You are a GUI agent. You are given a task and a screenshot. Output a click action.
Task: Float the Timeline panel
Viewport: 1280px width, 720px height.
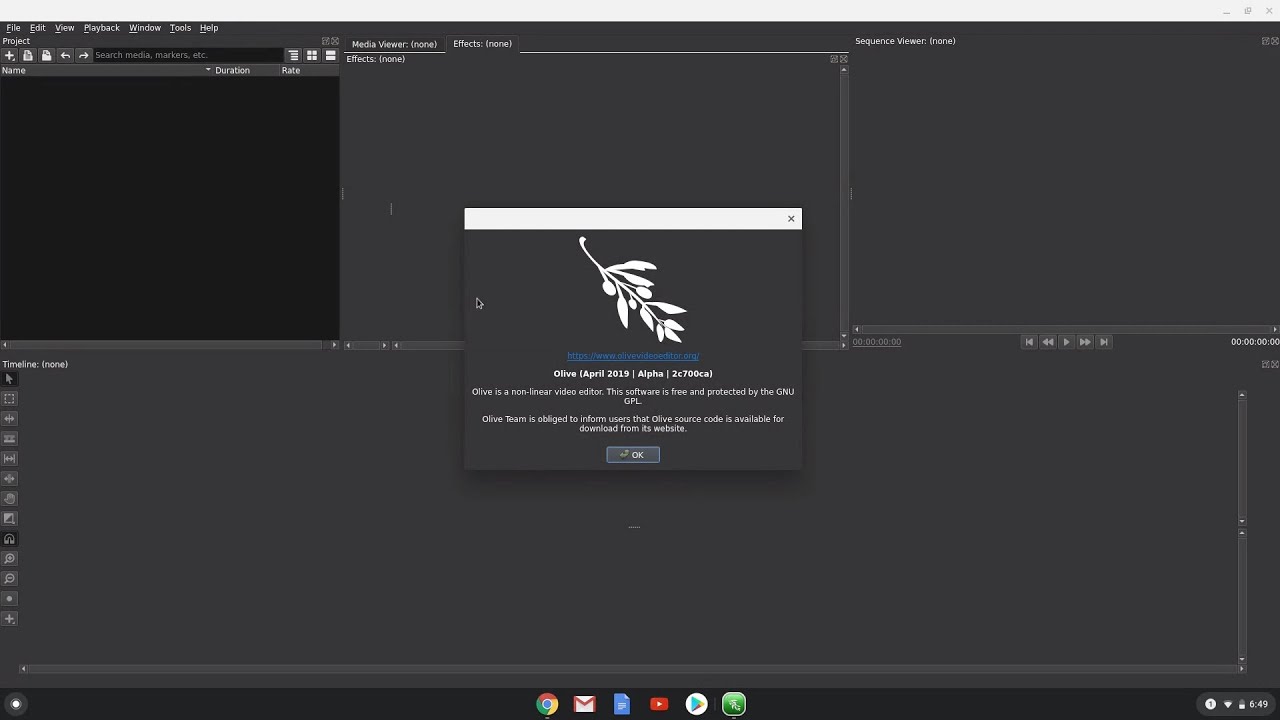[1265, 364]
